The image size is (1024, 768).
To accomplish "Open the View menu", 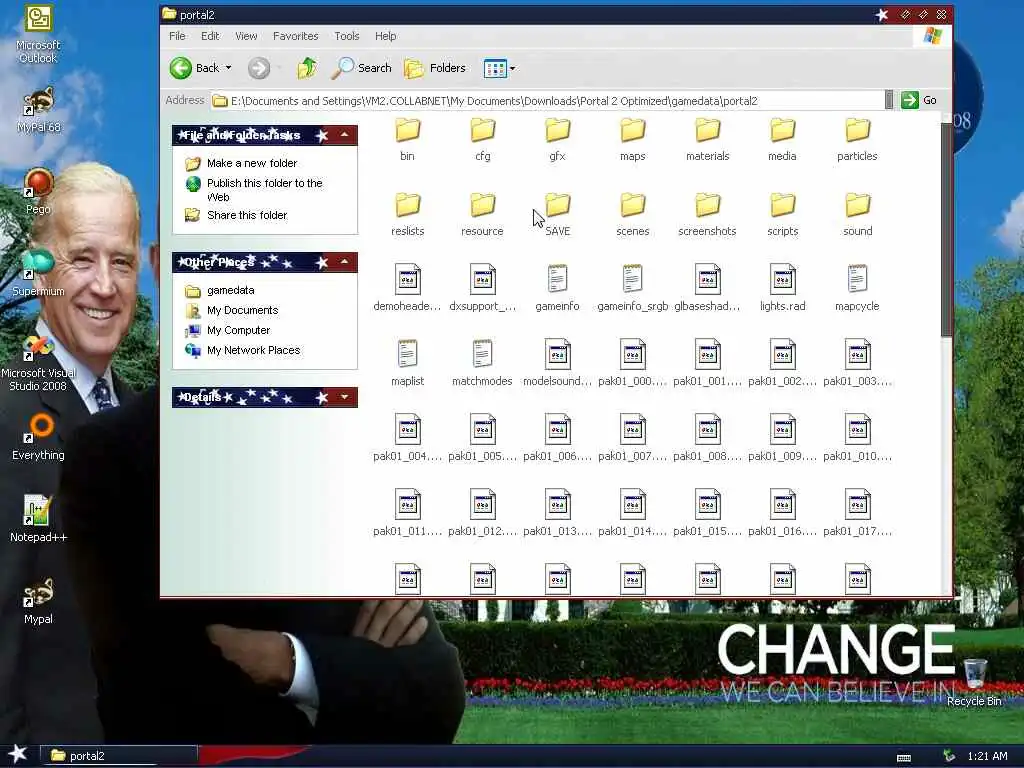I will tap(246, 36).
